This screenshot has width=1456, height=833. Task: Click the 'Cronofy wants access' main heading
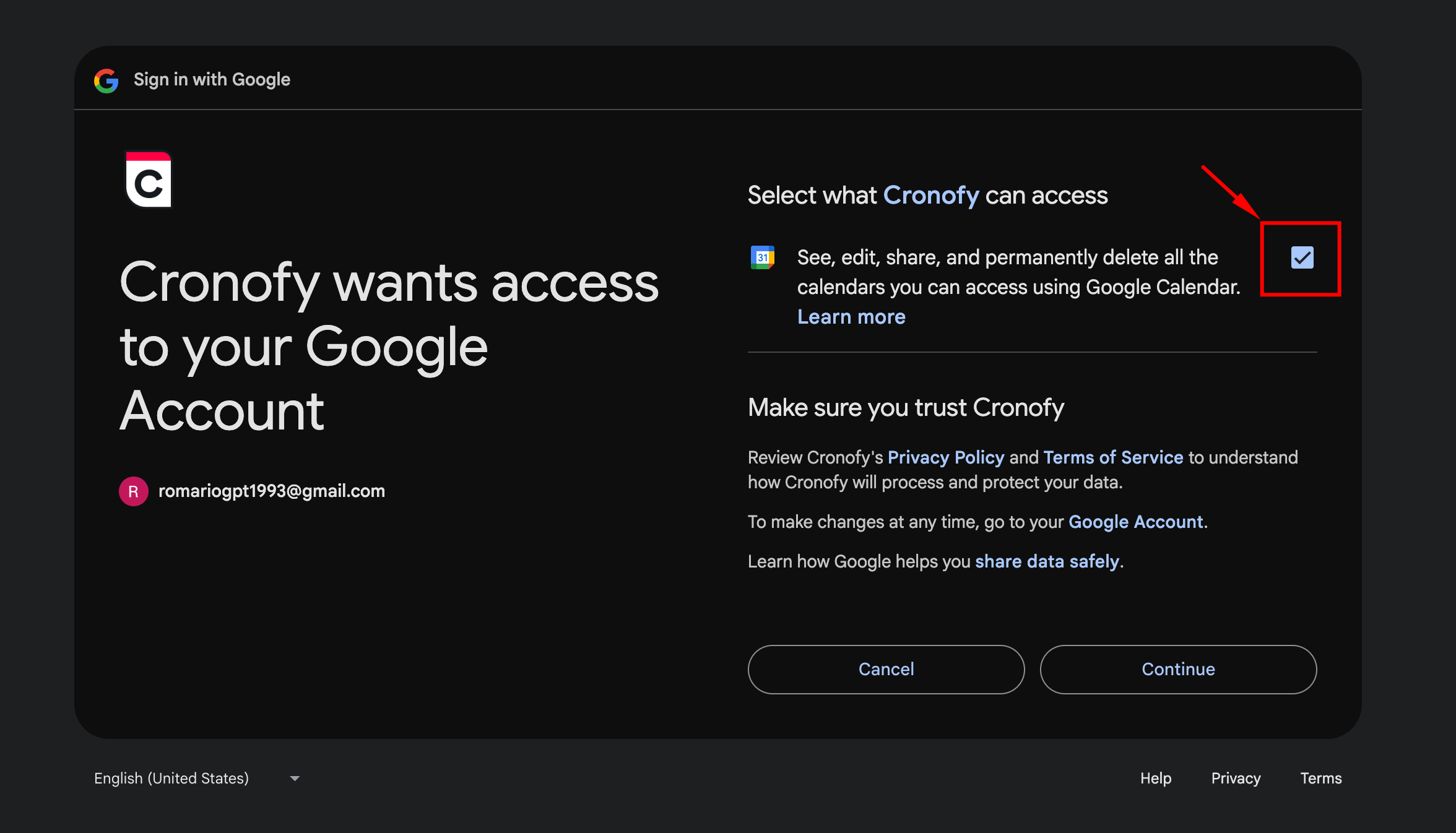pyautogui.click(x=389, y=345)
